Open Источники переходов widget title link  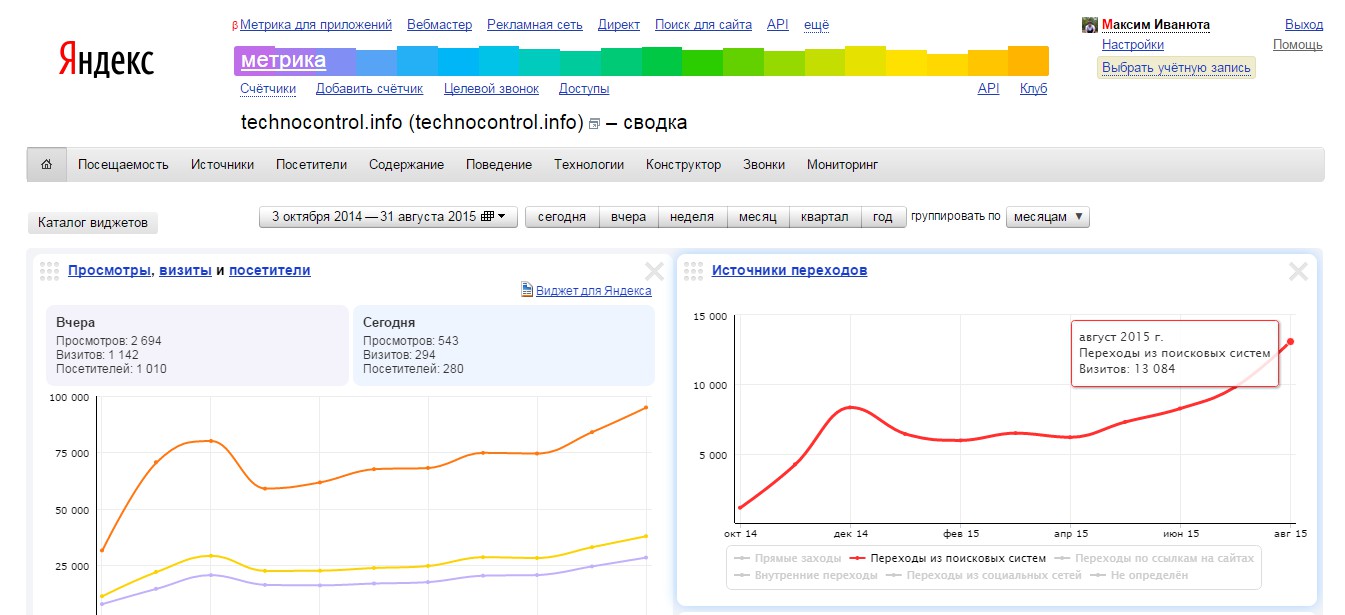click(x=789, y=270)
